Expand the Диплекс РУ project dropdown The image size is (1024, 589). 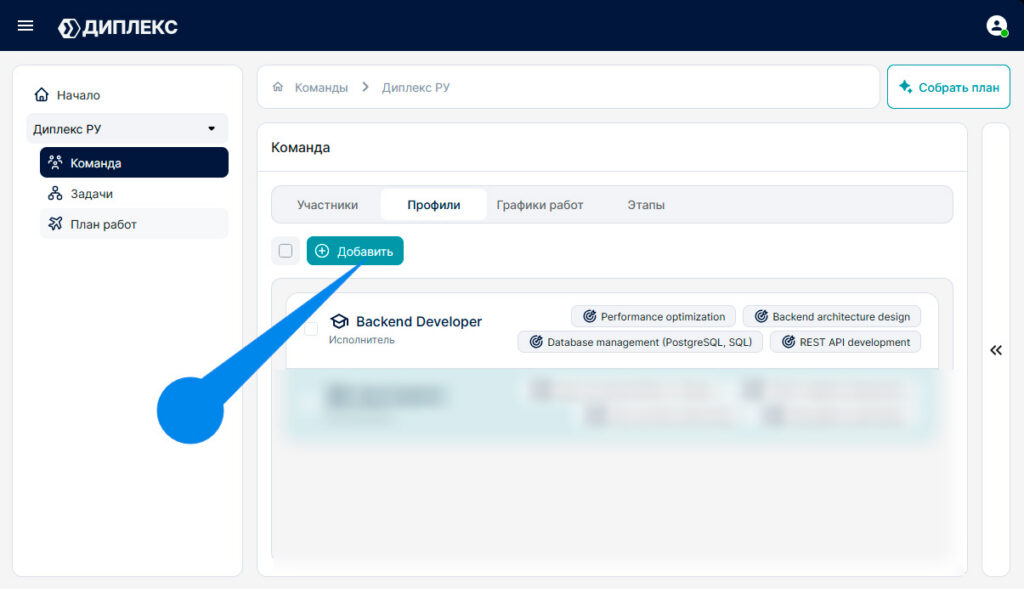tap(127, 129)
